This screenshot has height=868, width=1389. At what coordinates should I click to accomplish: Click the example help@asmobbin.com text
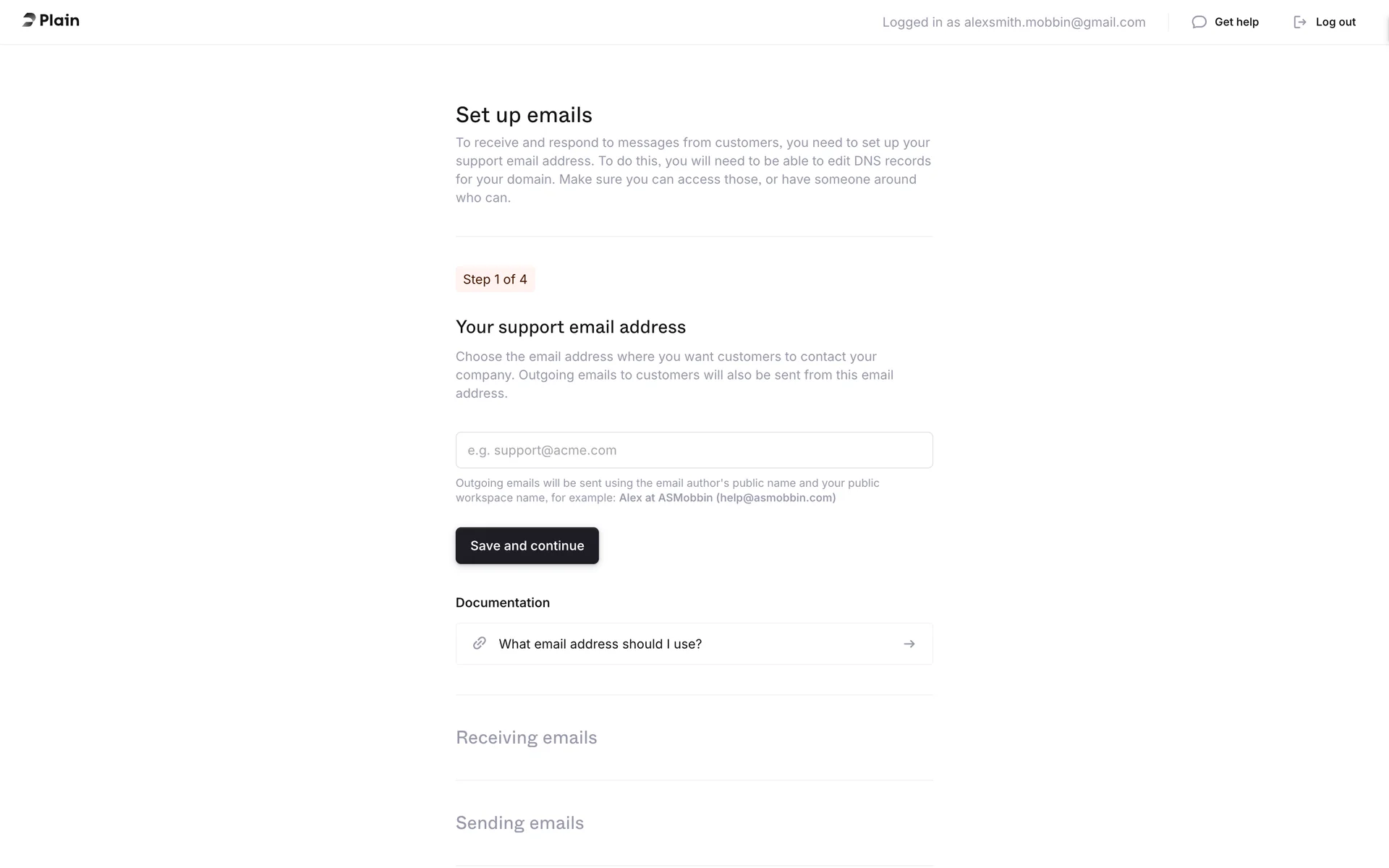click(x=776, y=498)
